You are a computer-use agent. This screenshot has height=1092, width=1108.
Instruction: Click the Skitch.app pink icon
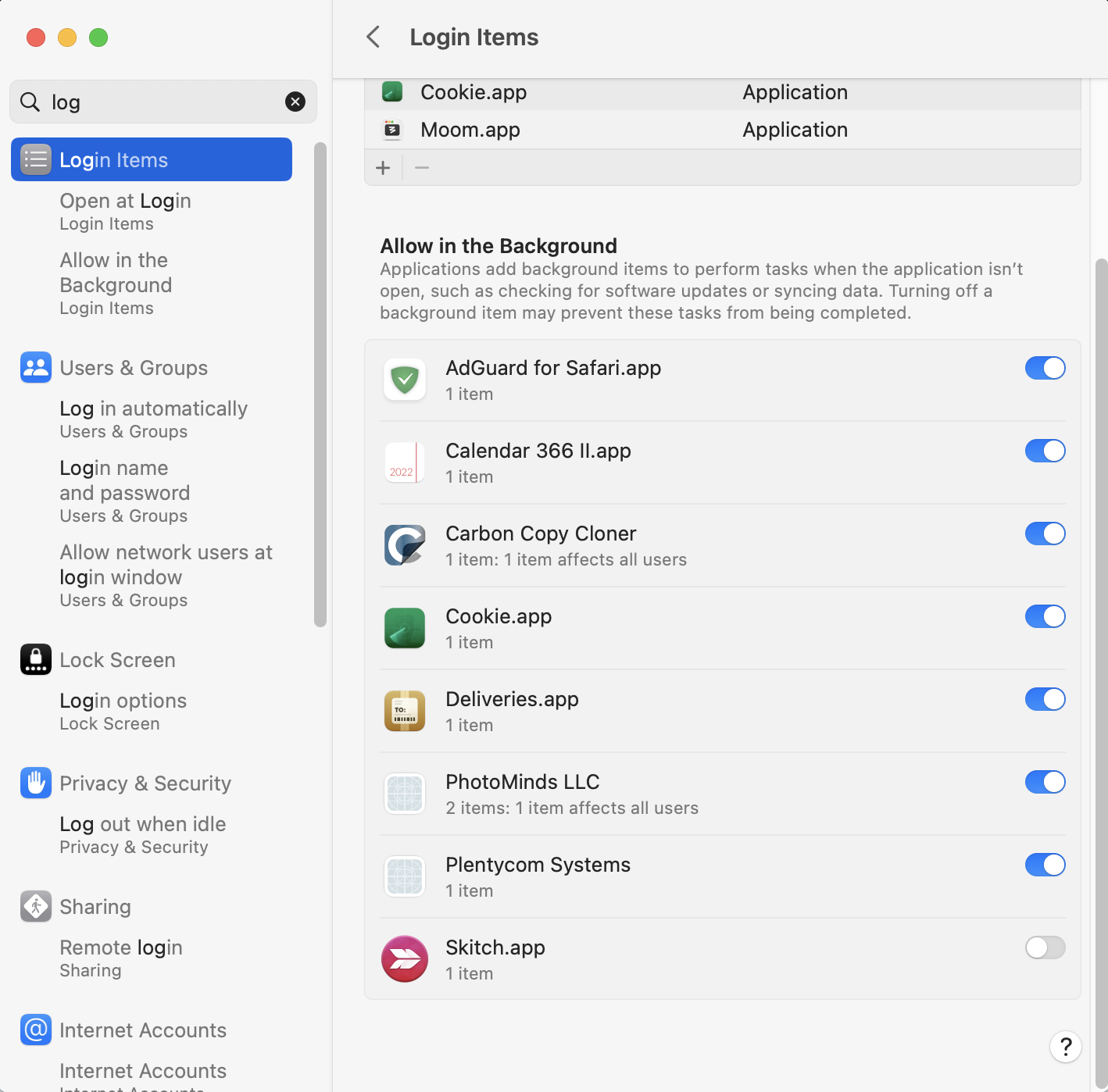tap(405, 959)
